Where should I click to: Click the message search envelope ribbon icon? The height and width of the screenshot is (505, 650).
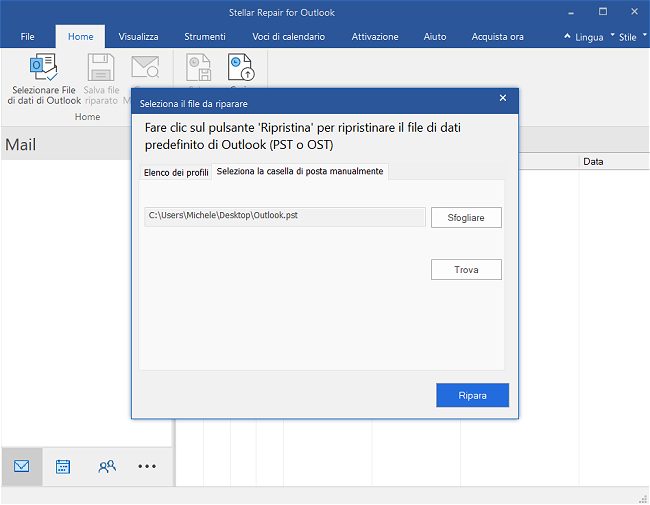click(145, 67)
